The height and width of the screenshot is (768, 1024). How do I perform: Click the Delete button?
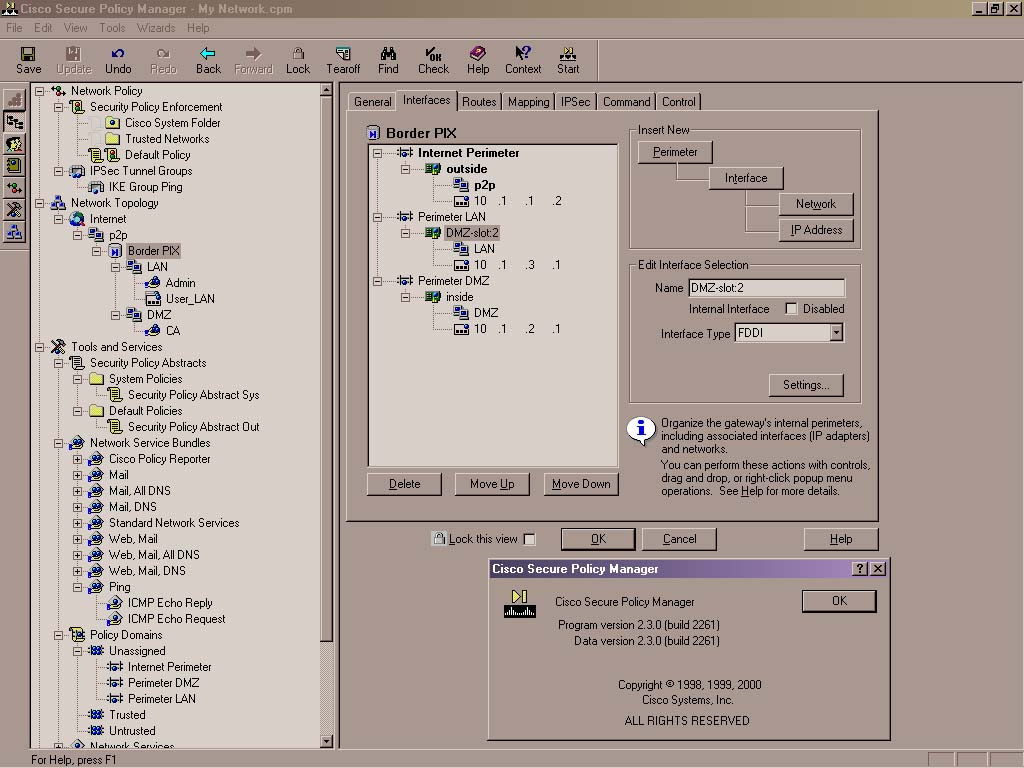[x=404, y=485]
